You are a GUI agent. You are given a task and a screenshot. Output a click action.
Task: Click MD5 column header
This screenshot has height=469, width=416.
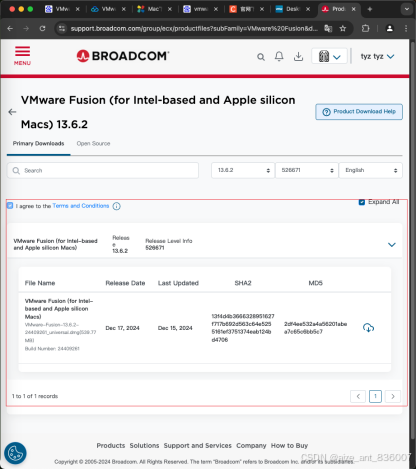[x=315, y=283]
